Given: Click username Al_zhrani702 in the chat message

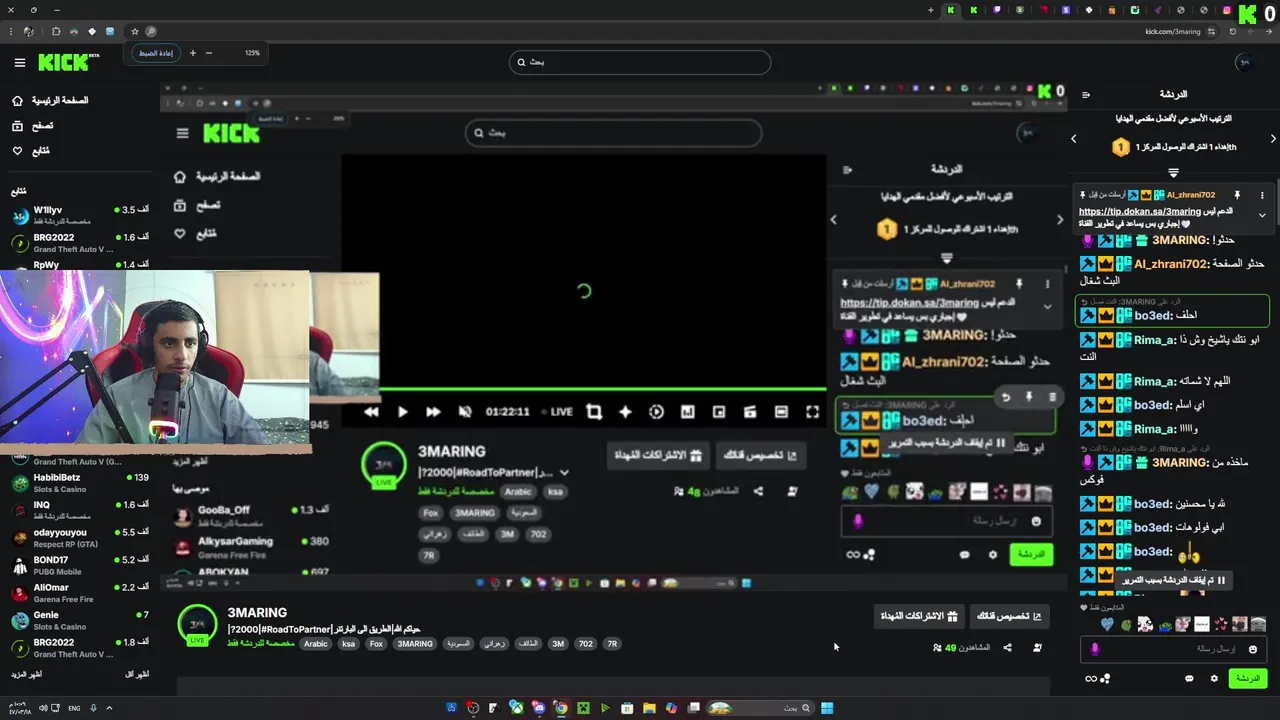Looking at the screenshot, I should pyautogui.click(x=1171, y=264).
